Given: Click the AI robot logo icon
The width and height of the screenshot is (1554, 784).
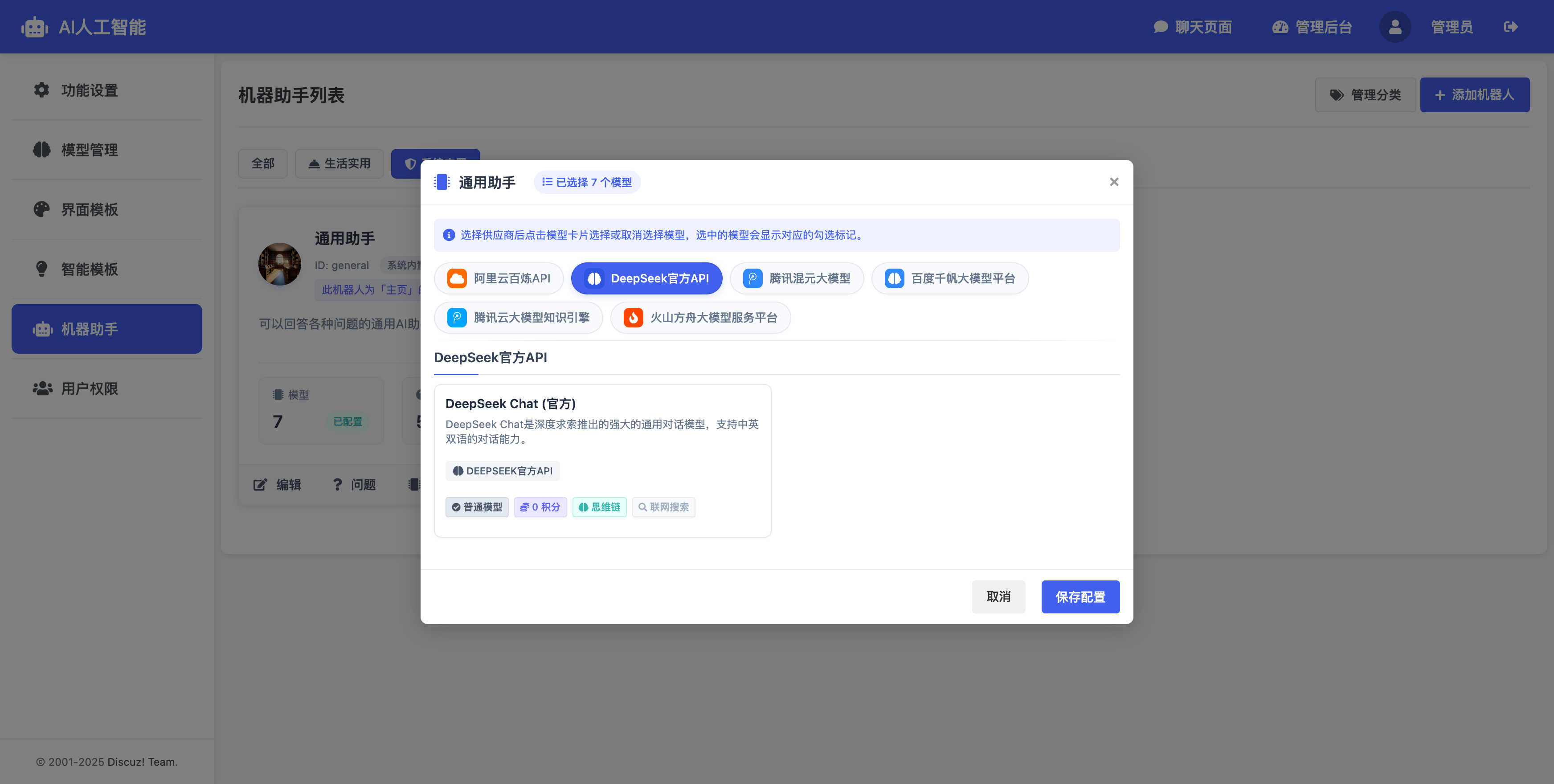Looking at the screenshot, I should (34, 27).
